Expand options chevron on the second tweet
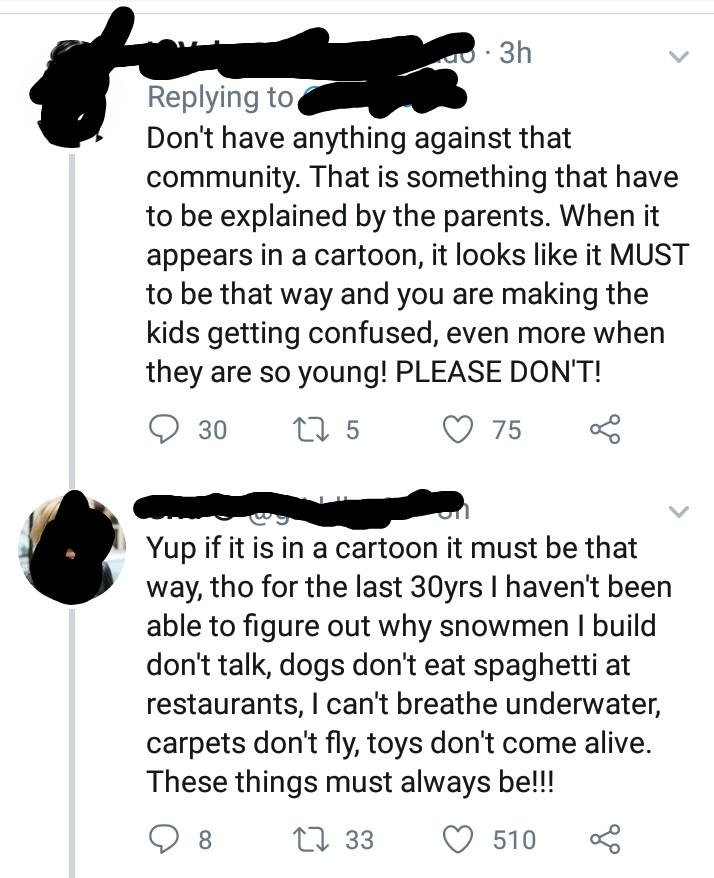This screenshot has height=878, width=714. (679, 512)
